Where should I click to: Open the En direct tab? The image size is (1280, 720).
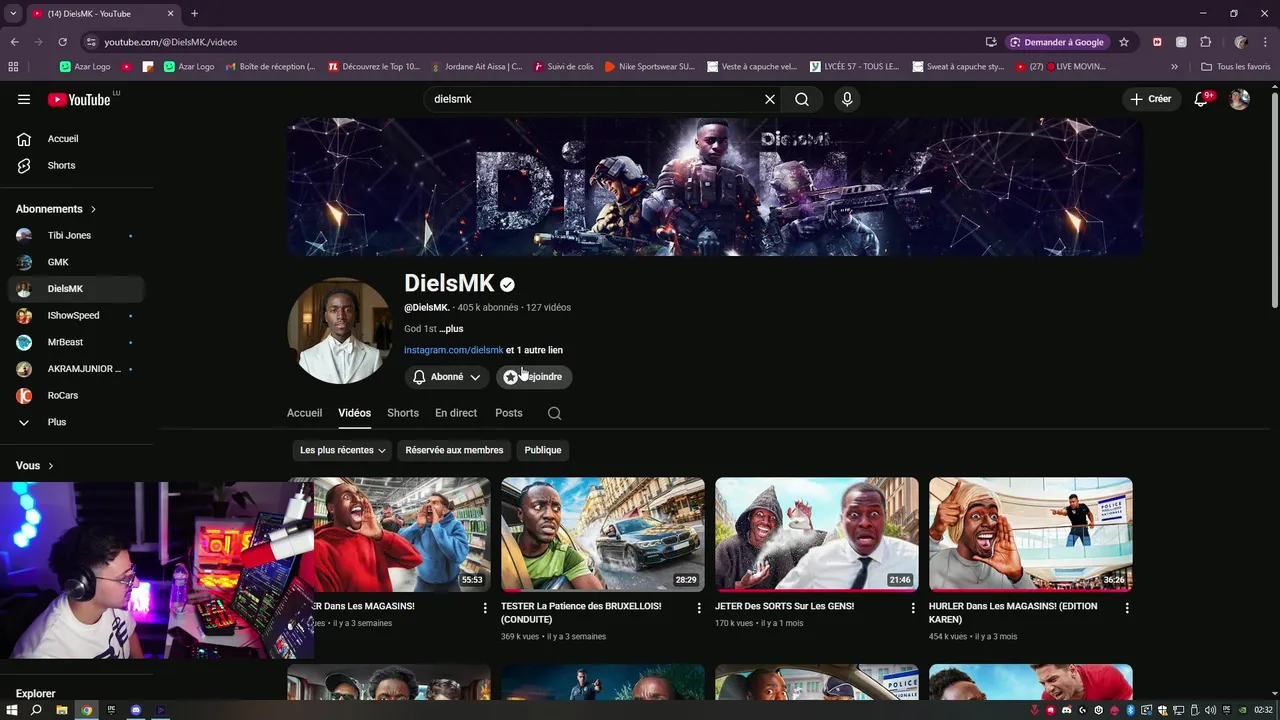pos(456,413)
